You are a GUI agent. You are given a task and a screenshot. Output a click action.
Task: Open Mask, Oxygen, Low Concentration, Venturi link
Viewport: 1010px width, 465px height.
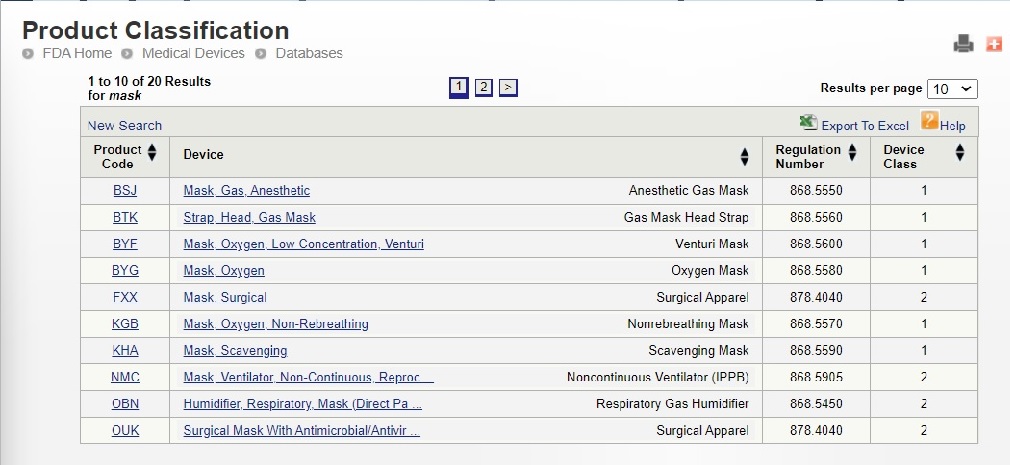coord(303,244)
